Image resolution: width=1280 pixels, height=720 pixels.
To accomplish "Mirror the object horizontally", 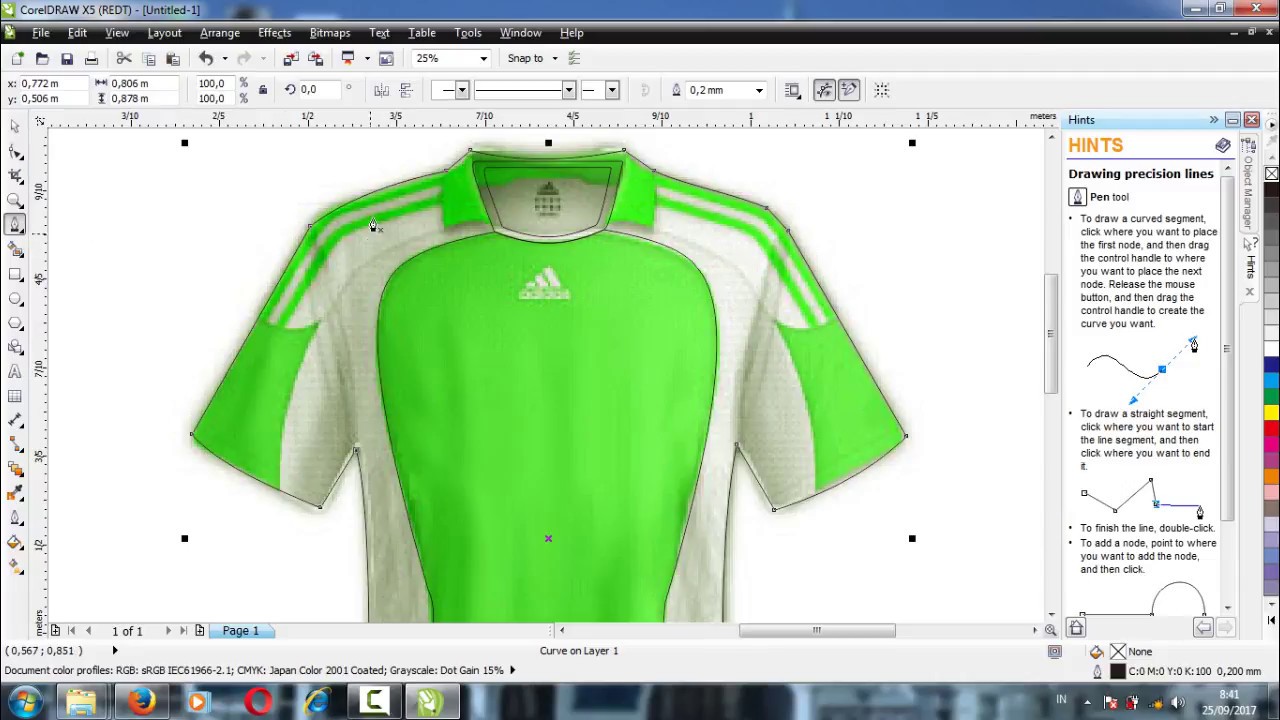I will coord(381,90).
